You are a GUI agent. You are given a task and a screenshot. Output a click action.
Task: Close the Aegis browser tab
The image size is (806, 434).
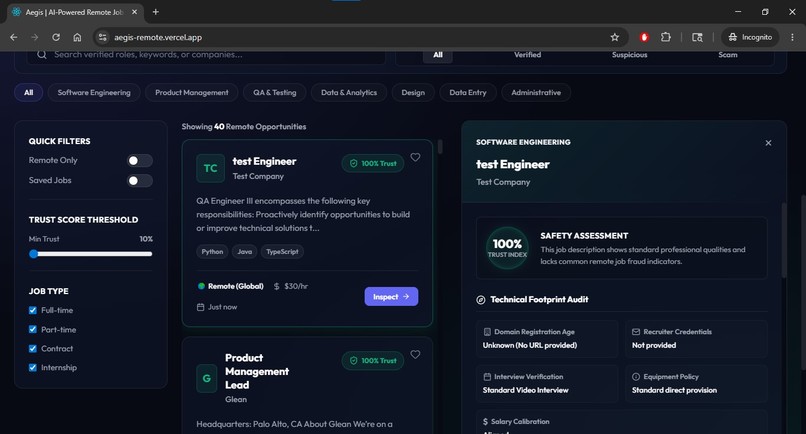[x=134, y=12]
